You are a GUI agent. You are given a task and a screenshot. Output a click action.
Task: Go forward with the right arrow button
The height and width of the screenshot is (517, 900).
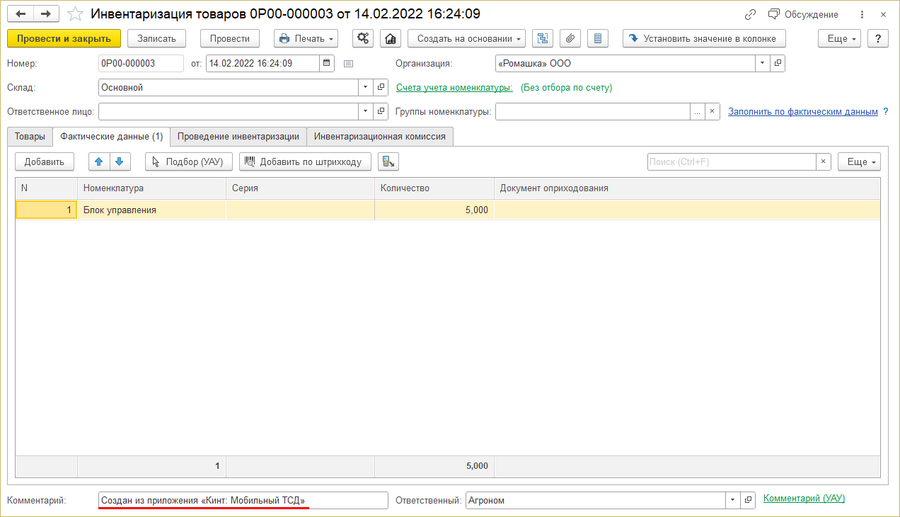(46, 14)
